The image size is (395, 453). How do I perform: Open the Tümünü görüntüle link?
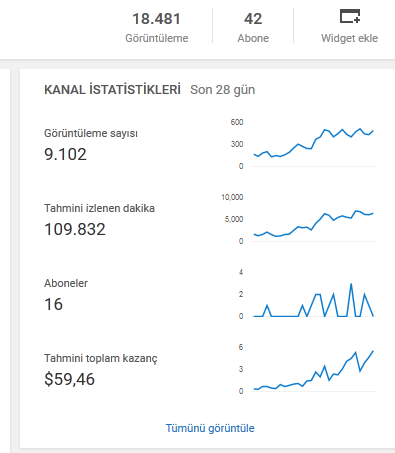[210, 428]
